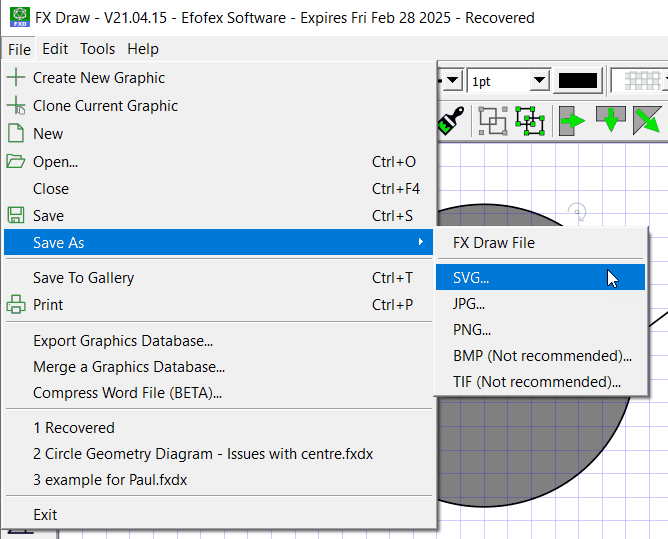Choose JPG... export format
The width and height of the screenshot is (668, 539).
[x=540, y=304]
